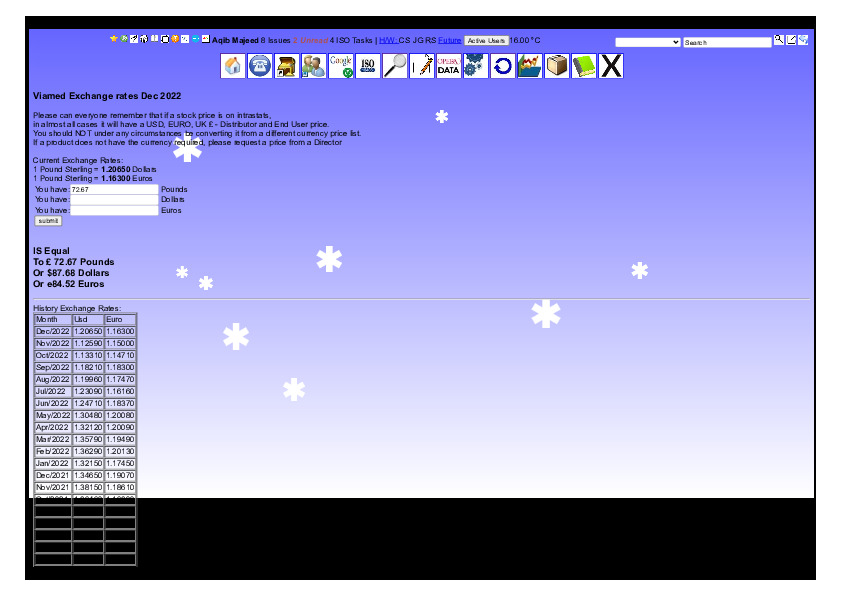842x595 pixels.
Task: Open the dropdown left of Search box
Action: coord(648,42)
